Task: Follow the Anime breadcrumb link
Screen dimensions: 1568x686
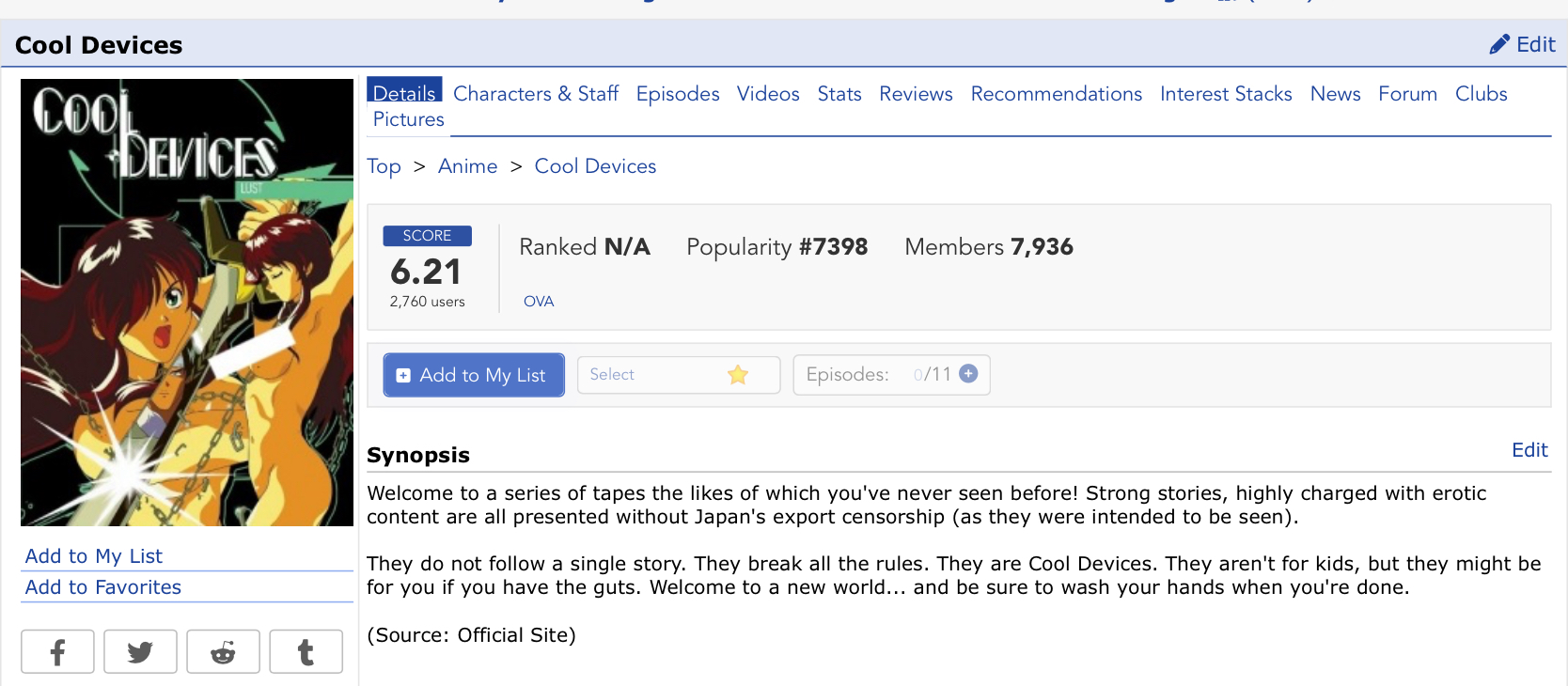Action: 467,166
